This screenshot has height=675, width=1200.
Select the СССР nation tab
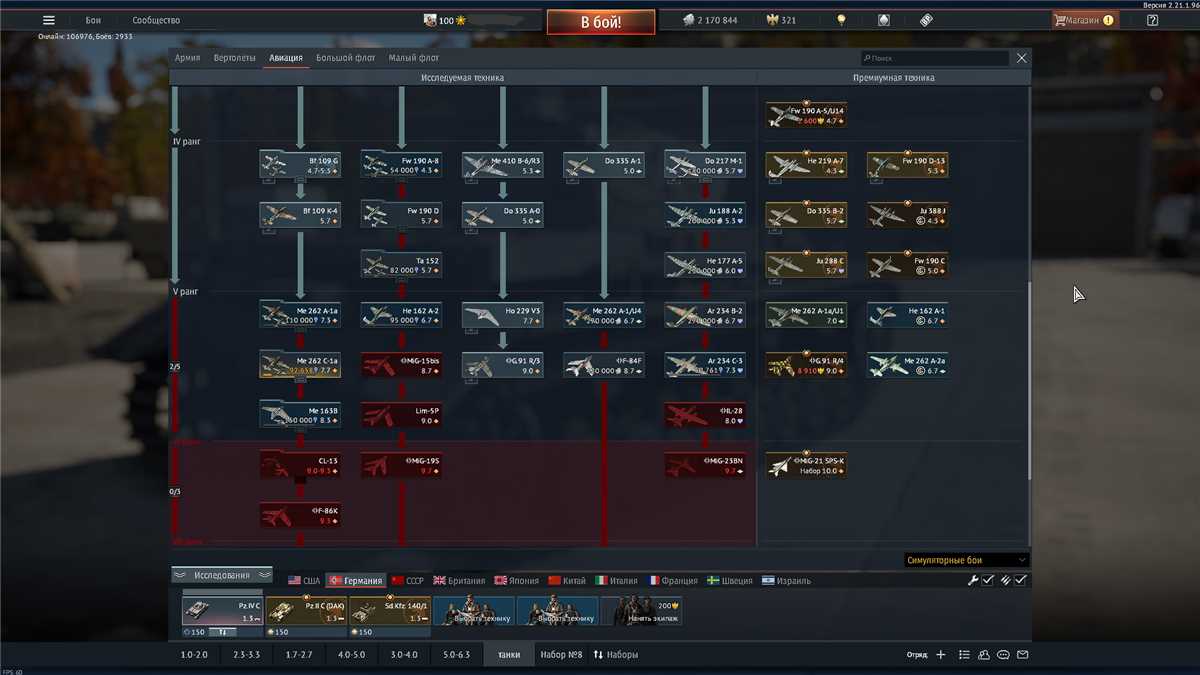pyautogui.click(x=408, y=580)
